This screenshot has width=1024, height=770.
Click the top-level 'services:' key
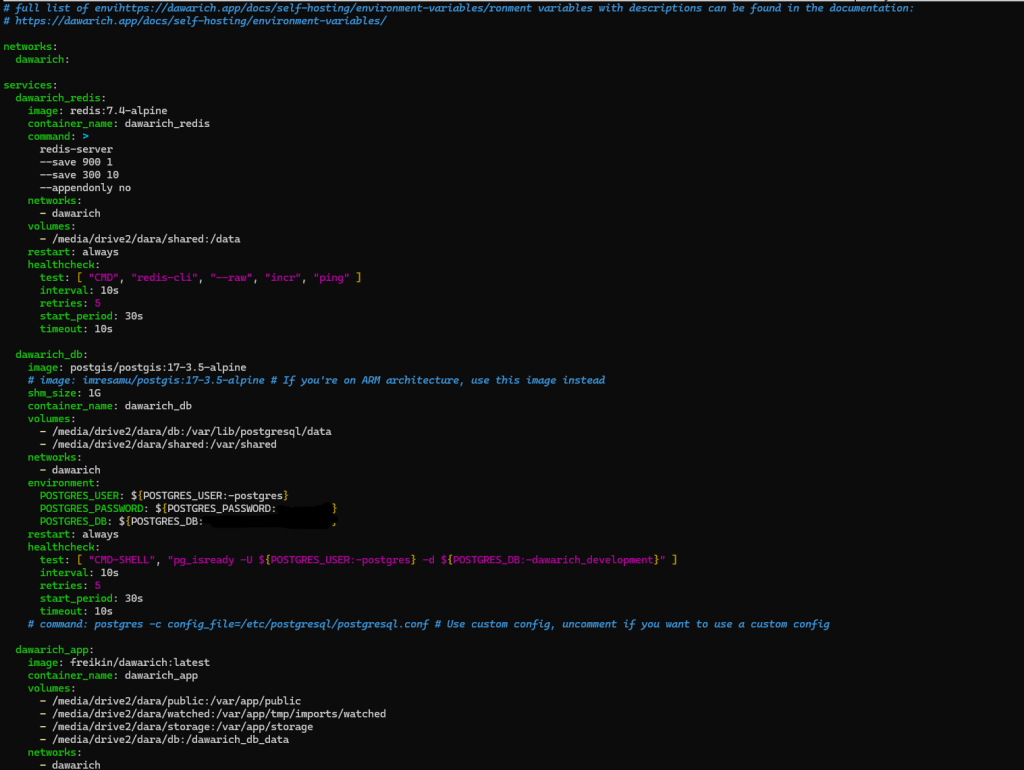tap(30, 85)
